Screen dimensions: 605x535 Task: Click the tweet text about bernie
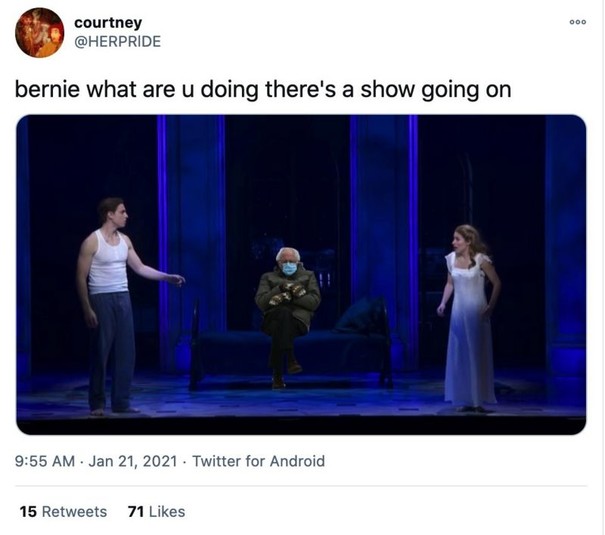coord(262,89)
